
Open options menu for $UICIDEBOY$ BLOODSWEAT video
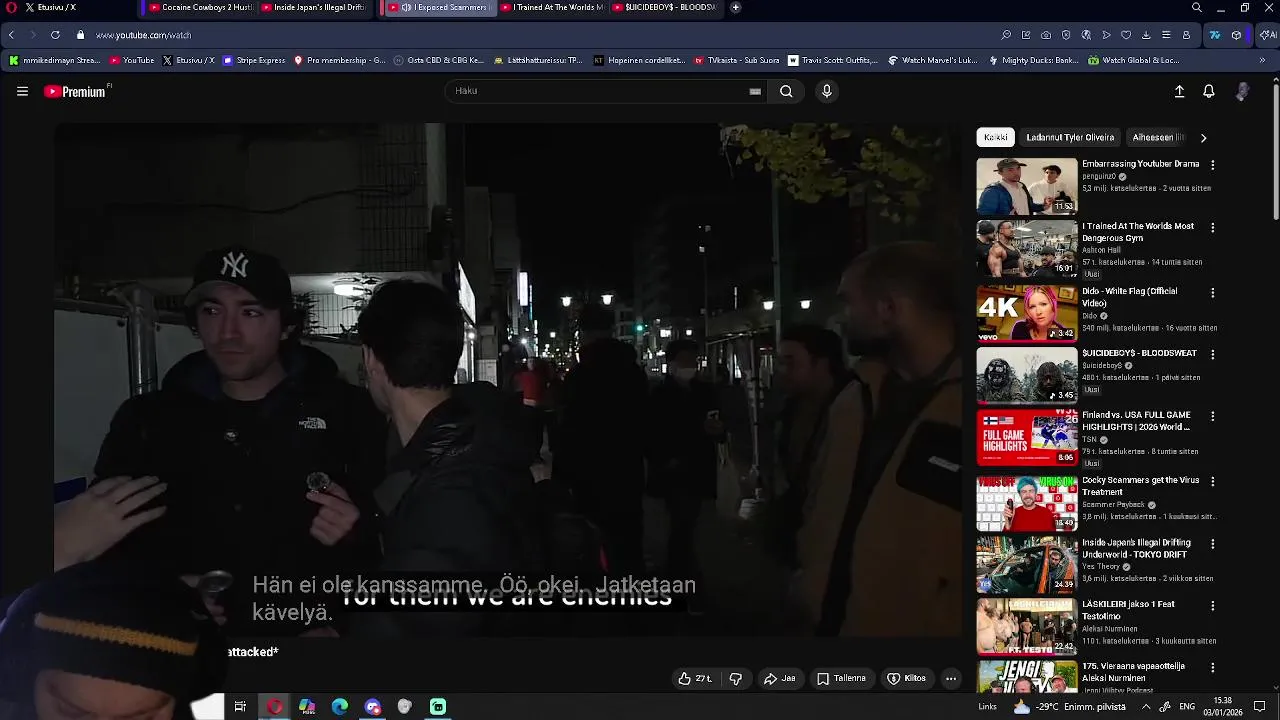(x=1213, y=354)
